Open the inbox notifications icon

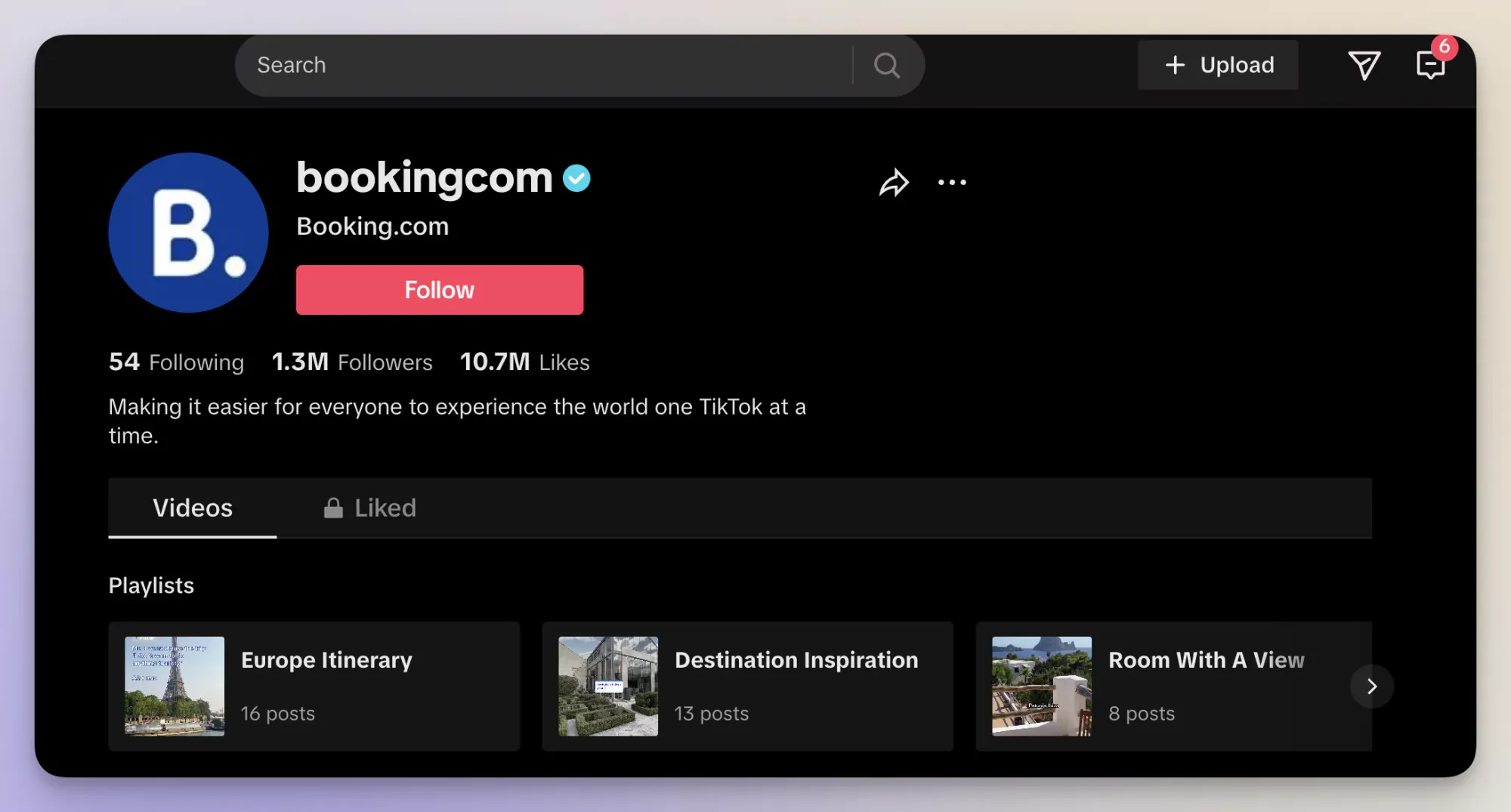(1430, 66)
